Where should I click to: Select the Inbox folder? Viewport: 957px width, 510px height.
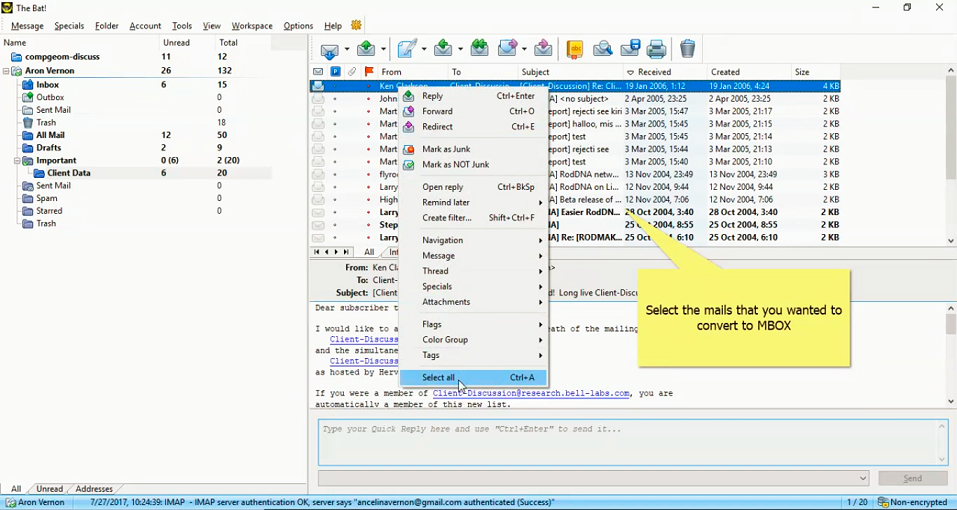click(48, 85)
